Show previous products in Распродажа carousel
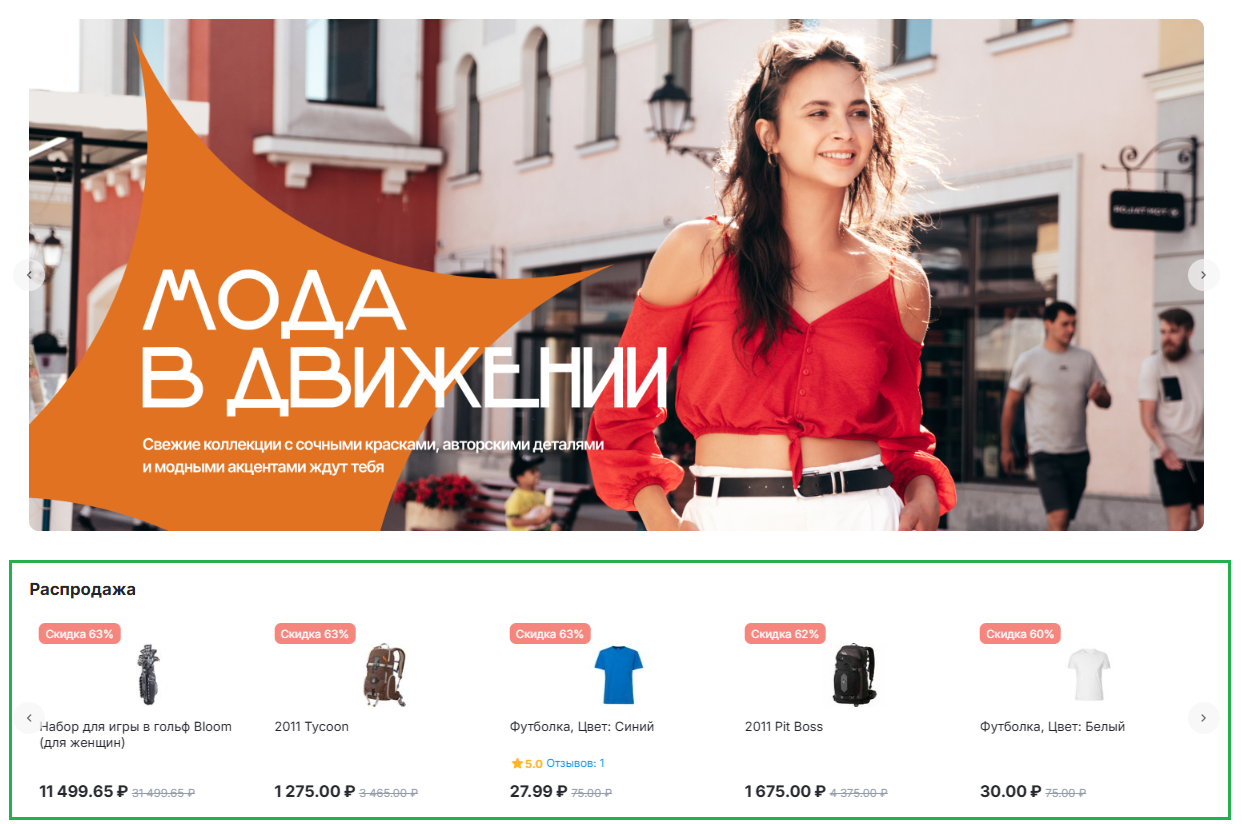This screenshot has width=1242, height=824. click(x=29, y=718)
